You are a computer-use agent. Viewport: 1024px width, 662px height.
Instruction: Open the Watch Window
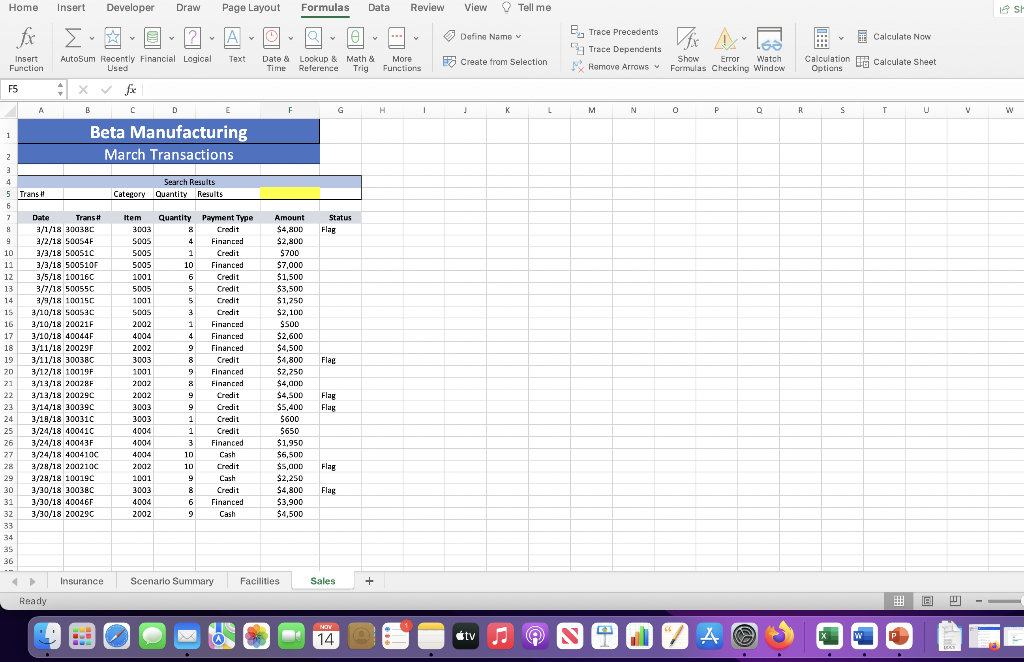click(x=769, y=47)
